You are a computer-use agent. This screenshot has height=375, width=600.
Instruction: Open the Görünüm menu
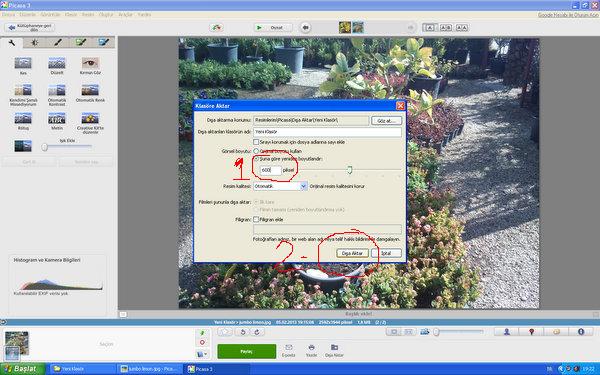pyautogui.click(x=51, y=15)
